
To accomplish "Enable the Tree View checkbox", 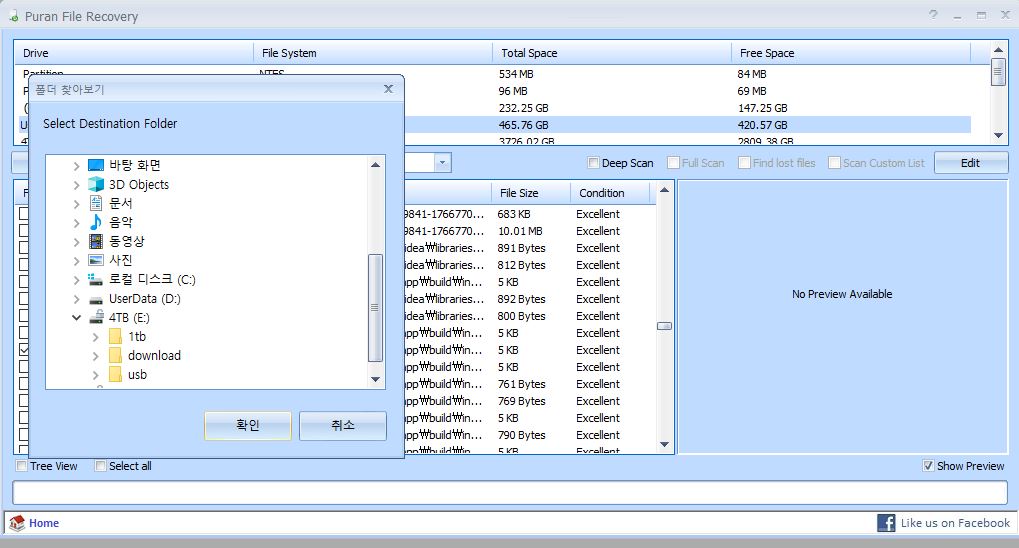I will (x=21, y=465).
